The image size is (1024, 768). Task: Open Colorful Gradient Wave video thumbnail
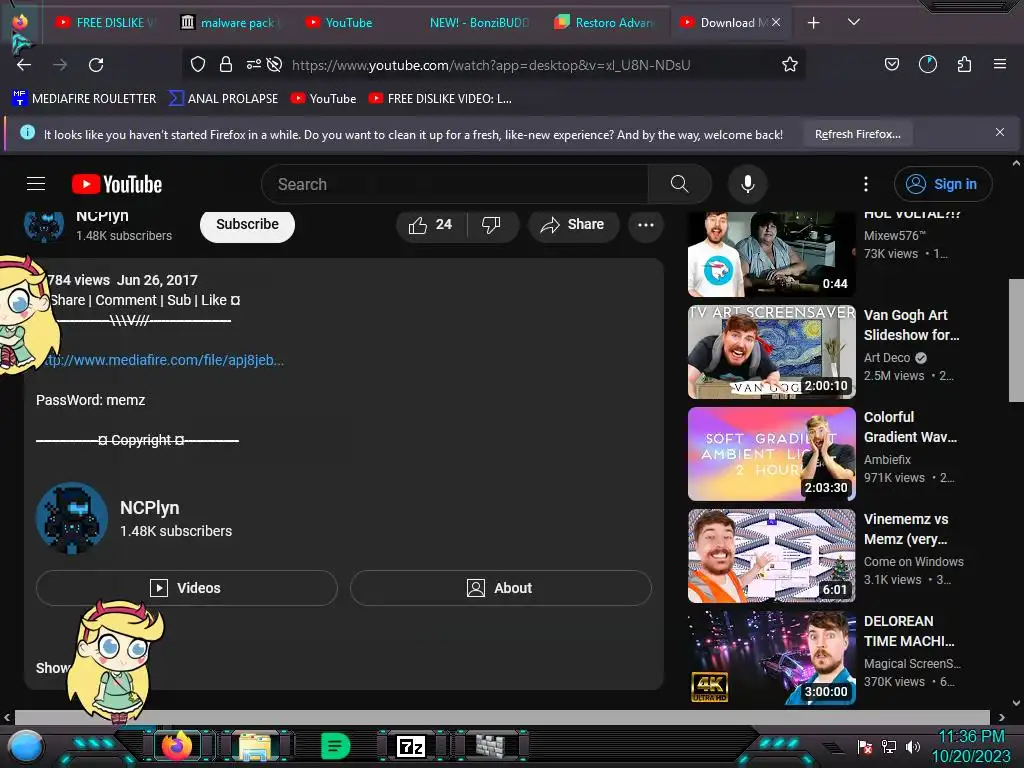click(x=771, y=454)
